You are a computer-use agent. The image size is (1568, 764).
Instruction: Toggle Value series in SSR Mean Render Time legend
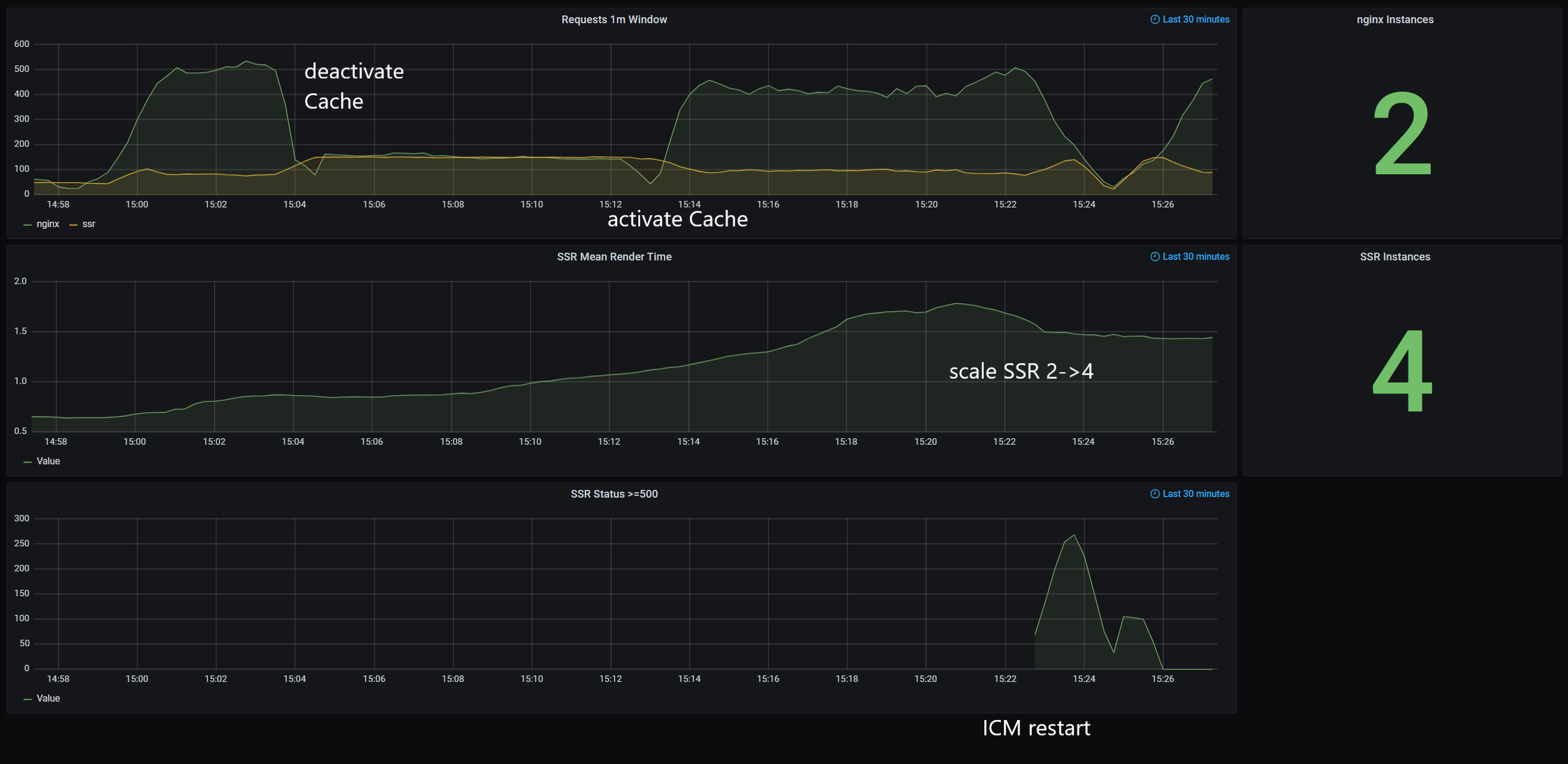[48, 461]
